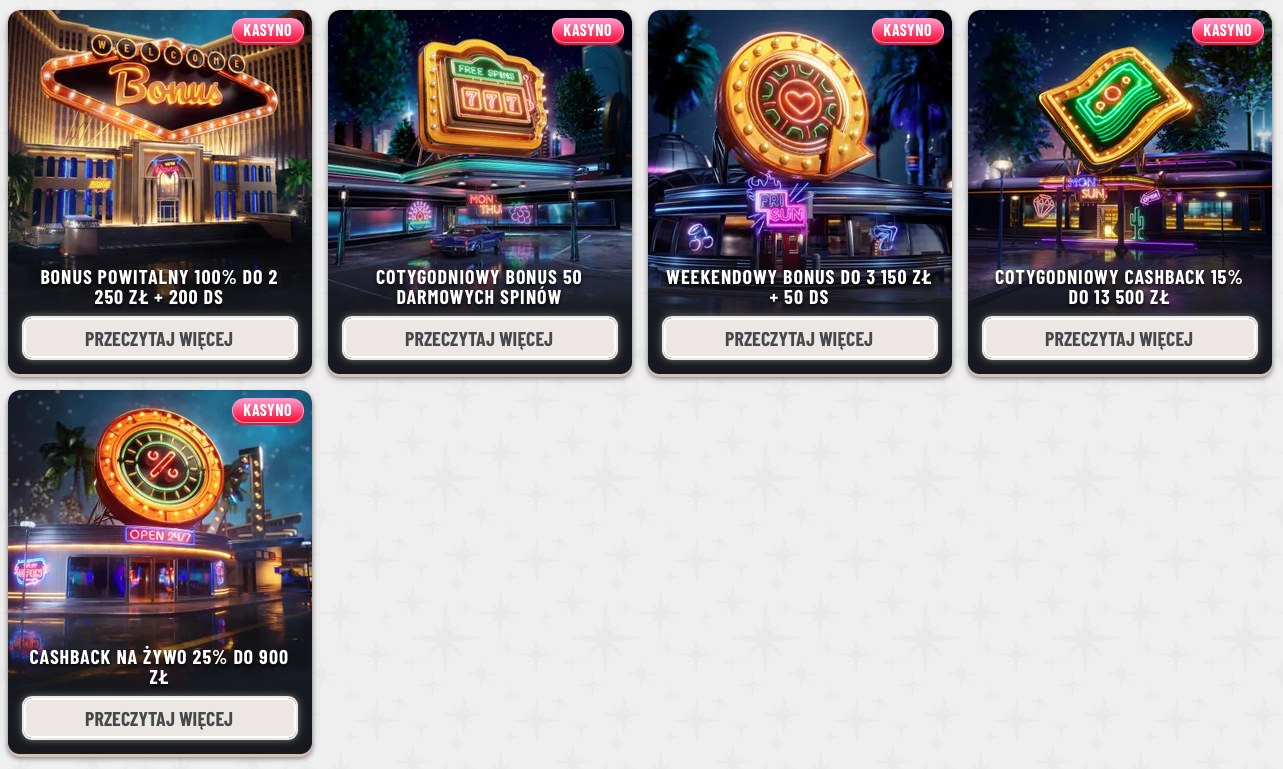Open Przeczytaj Więcej for 50 darmowych spinów
The width and height of the screenshot is (1283, 769).
point(480,339)
